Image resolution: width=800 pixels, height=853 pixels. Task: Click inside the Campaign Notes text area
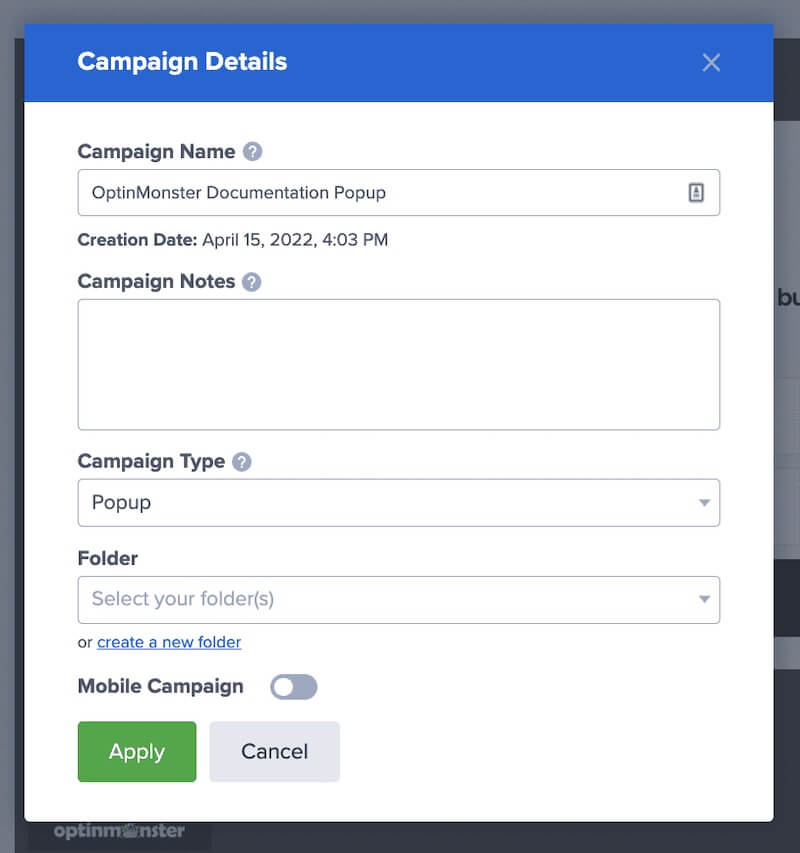(400, 363)
